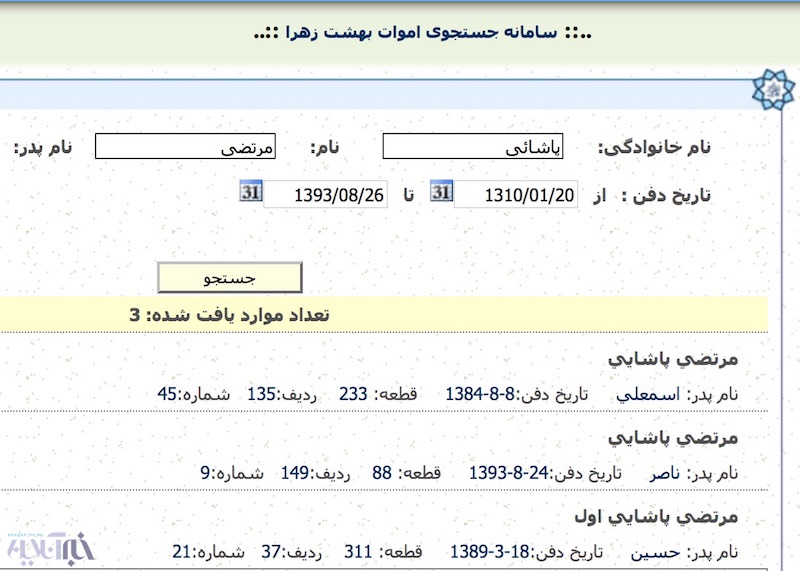The width and height of the screenshot is (800, 571).
Task: Open calendar picker for burial start date
Action: tap(441, 191)
